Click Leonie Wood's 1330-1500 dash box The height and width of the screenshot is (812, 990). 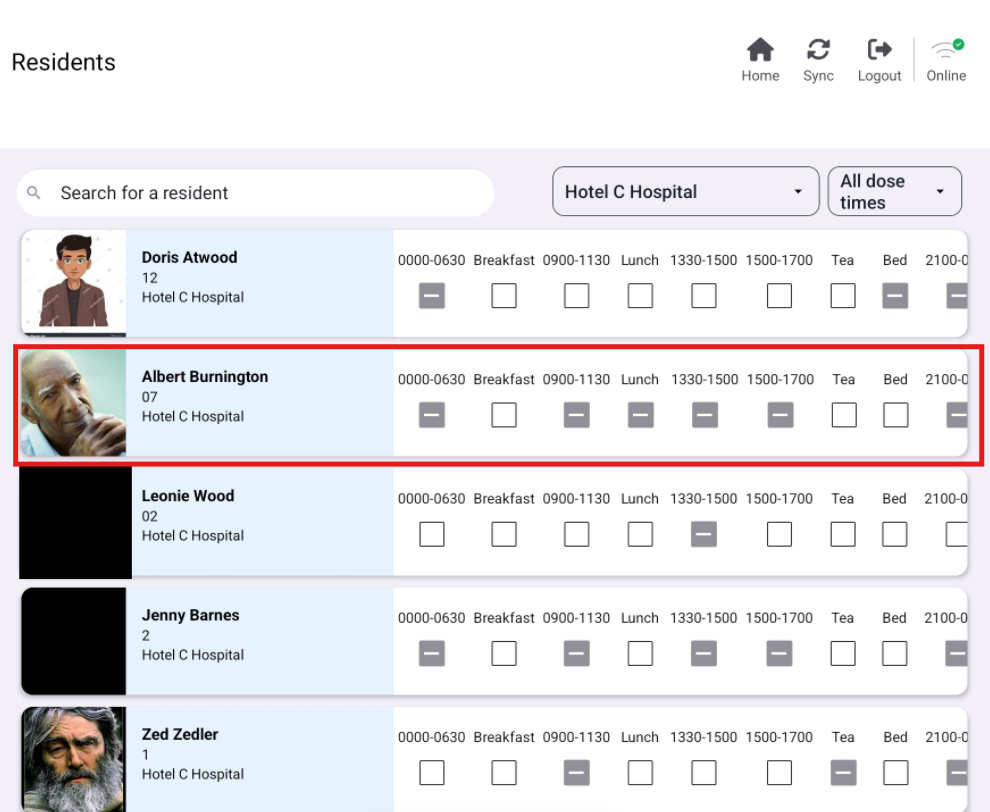coord(704,535)
